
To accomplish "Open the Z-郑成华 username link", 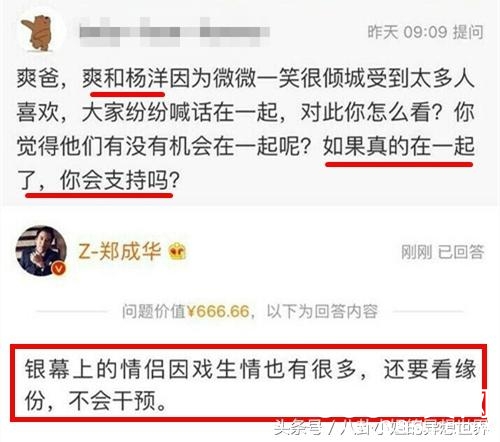I will 119,251.
